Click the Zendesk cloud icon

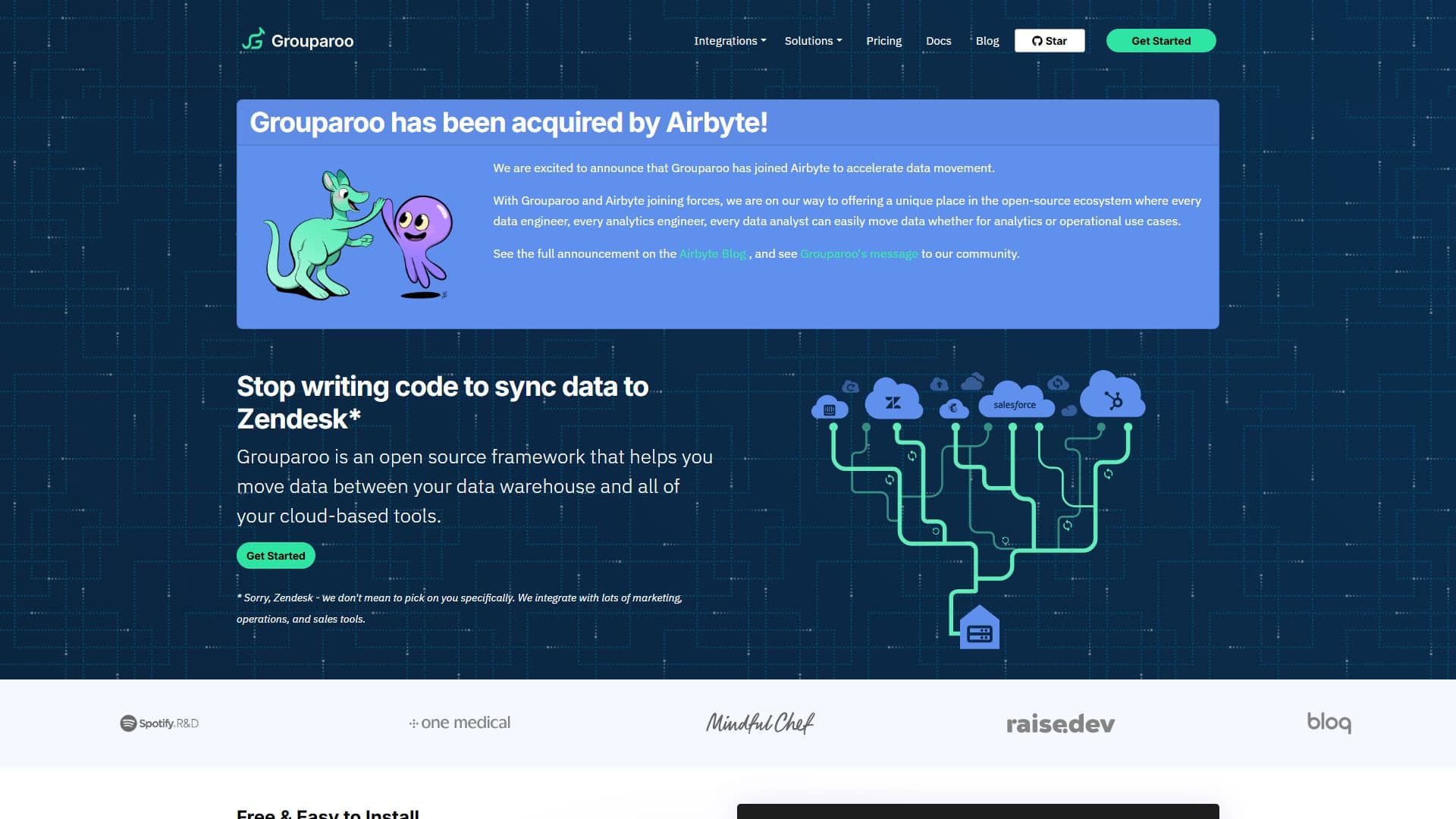pos(893,399)
